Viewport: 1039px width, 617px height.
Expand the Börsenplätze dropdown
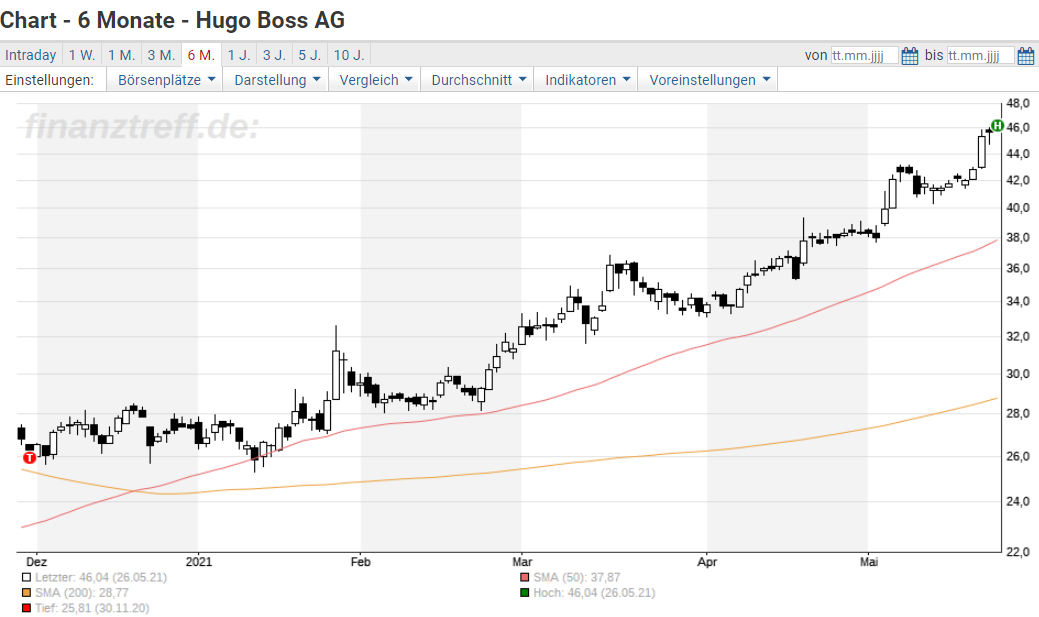166,80
